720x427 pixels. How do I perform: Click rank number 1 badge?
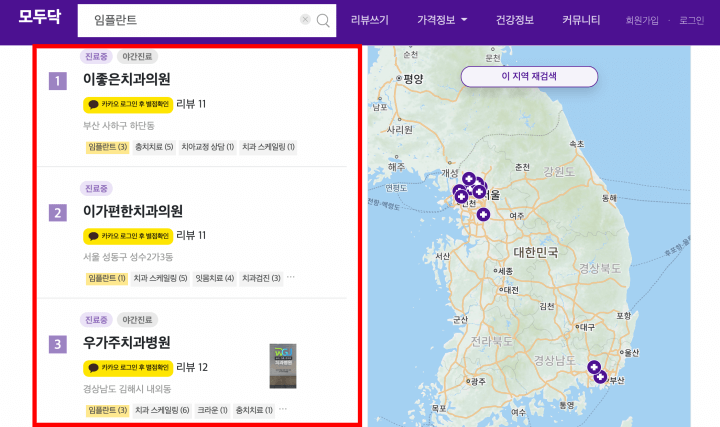tap(58, 81)
